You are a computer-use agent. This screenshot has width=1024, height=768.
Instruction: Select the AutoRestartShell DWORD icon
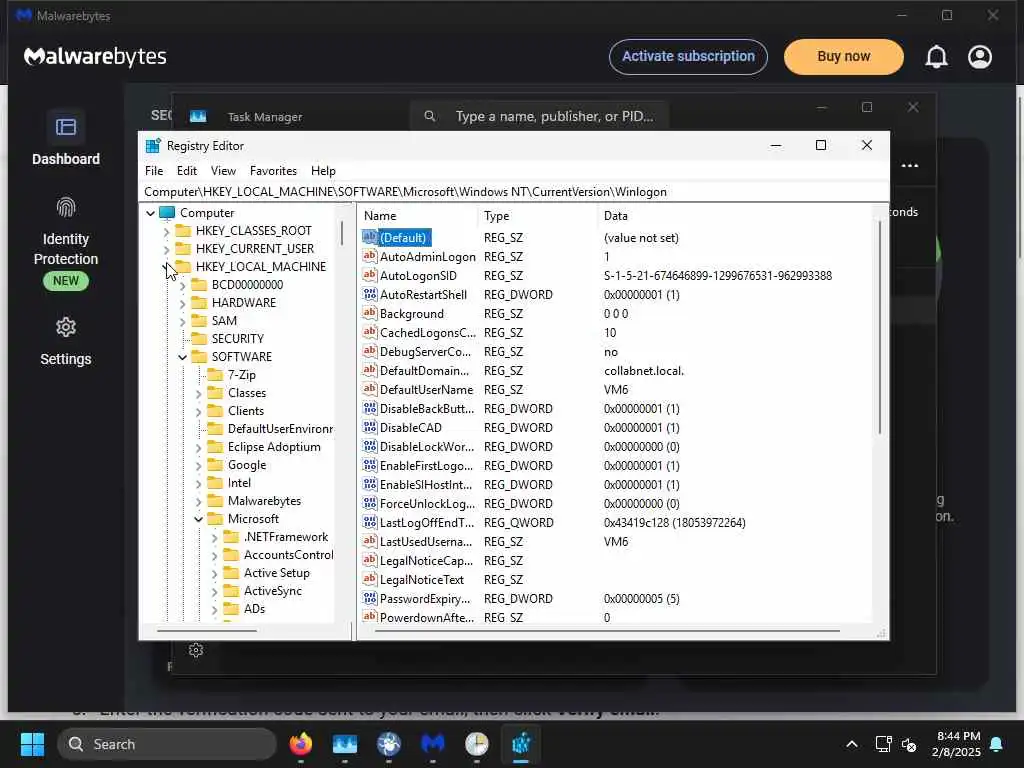point(370,295)
